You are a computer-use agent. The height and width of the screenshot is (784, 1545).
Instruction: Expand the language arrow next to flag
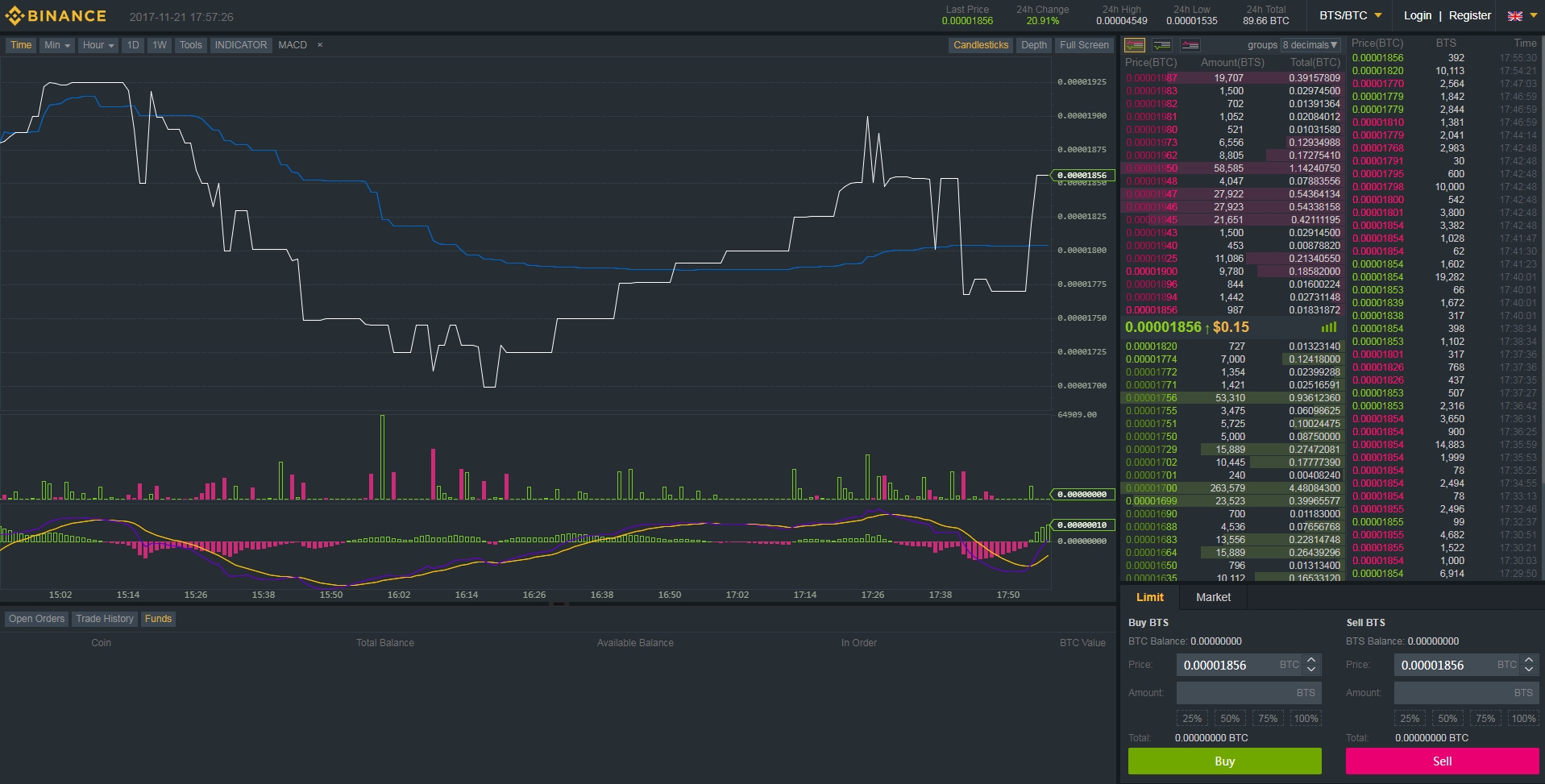point(1533,16)
